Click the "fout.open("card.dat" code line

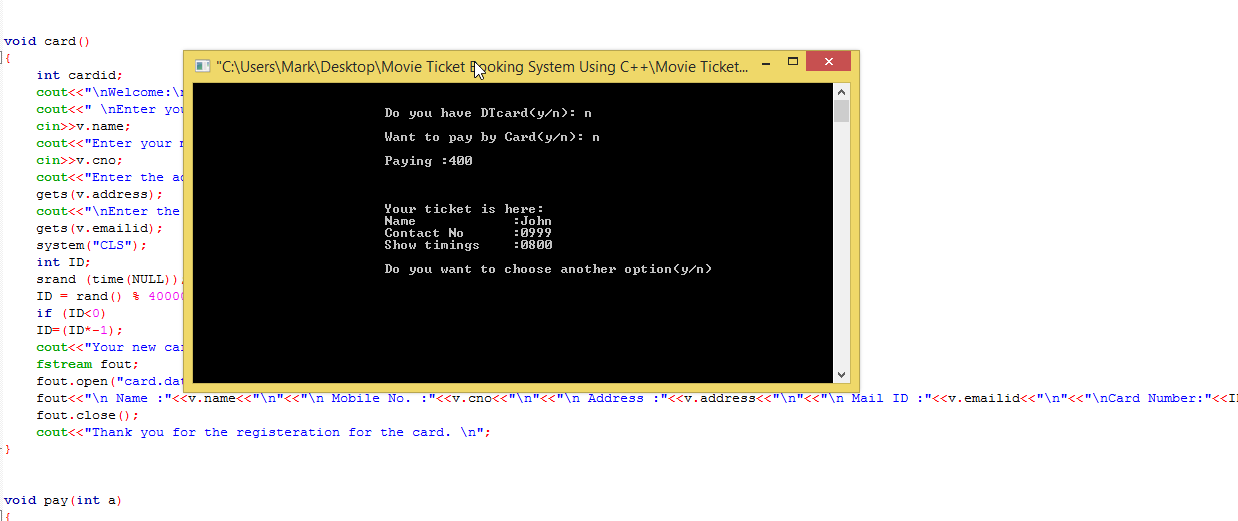tap(110, 381)
